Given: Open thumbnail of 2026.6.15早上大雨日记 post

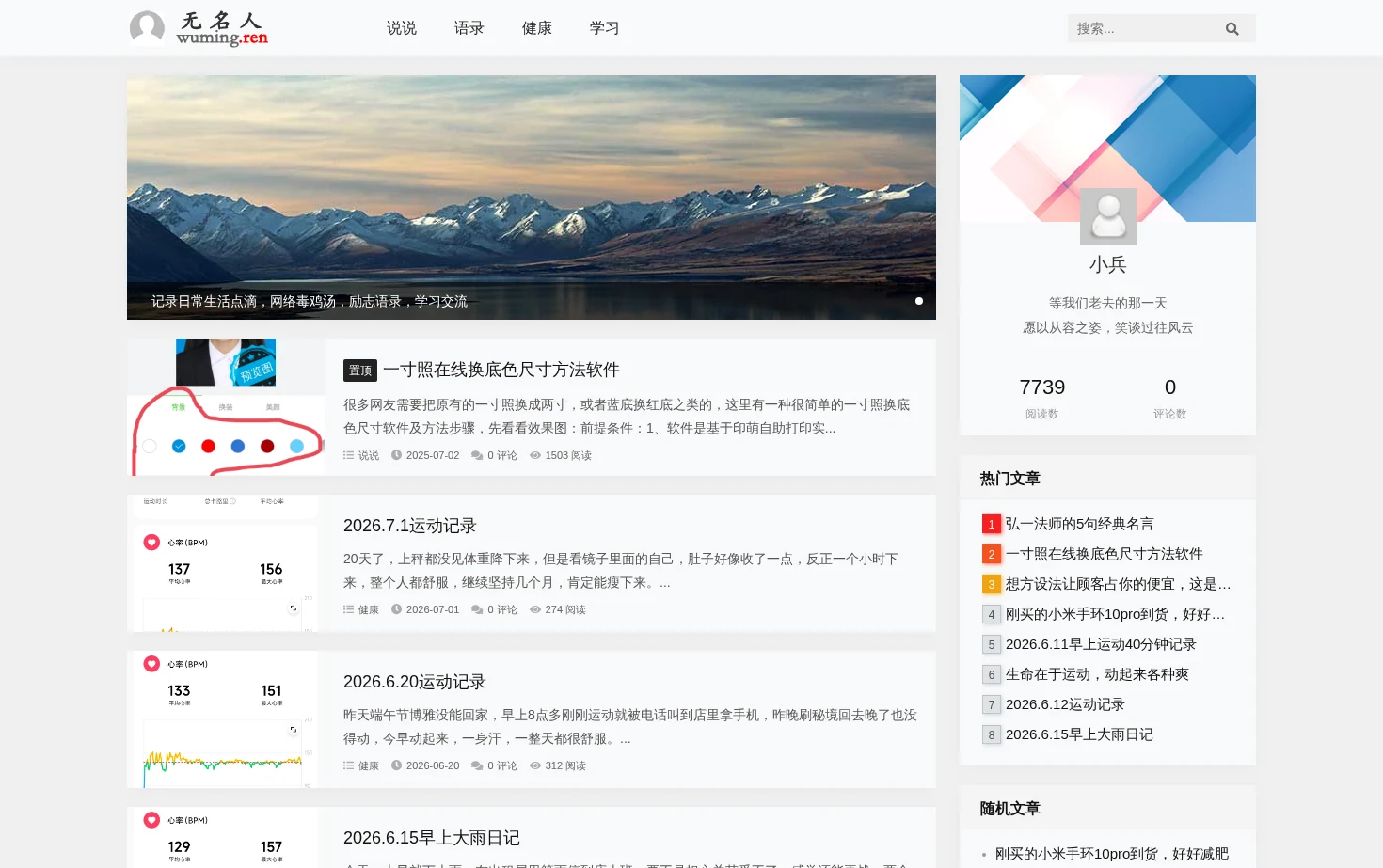Looking at the screenshot, I should (226, 838).
